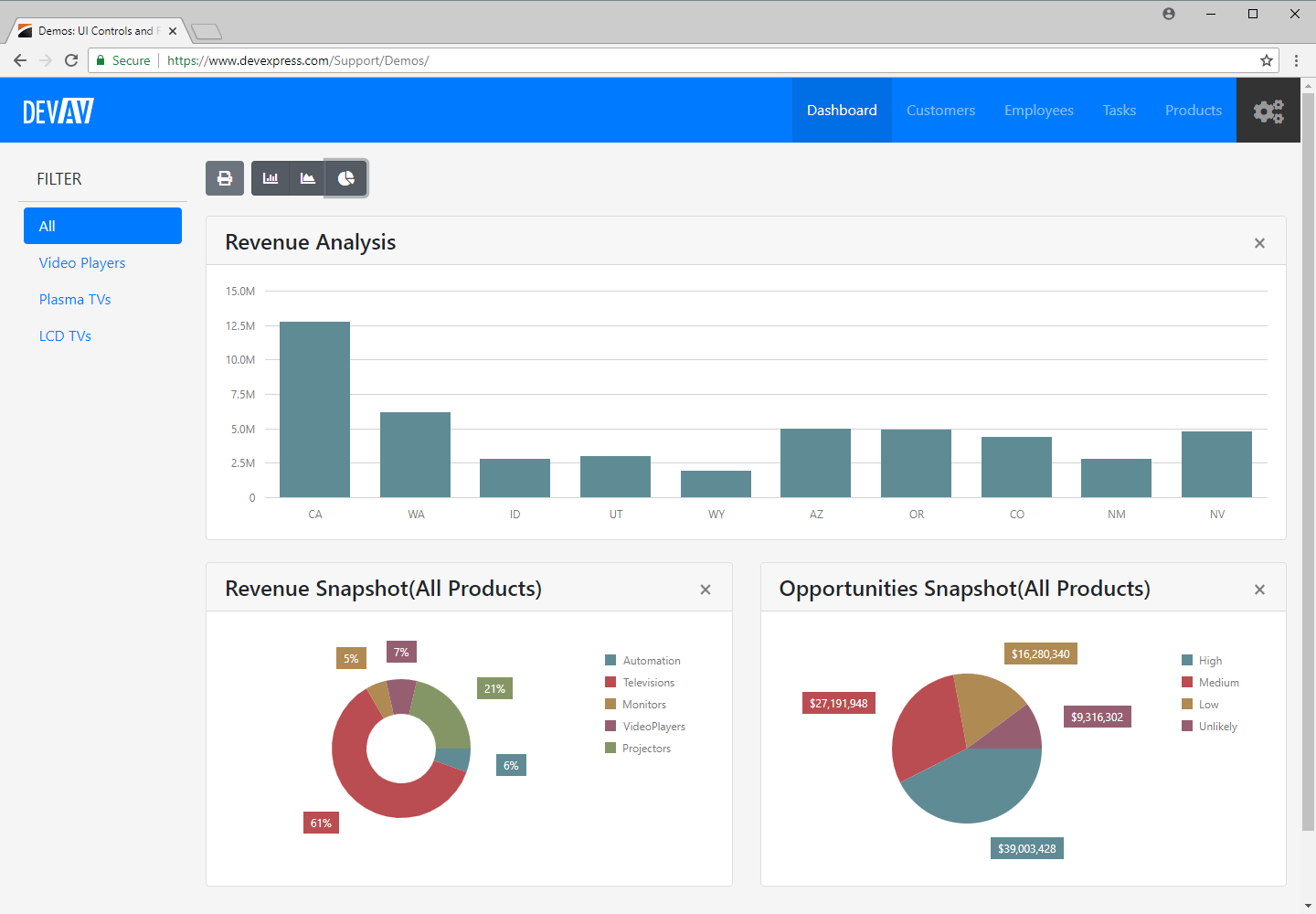Select the pie chart view icon
This screenshot has height=914, width=1316.
click(346, 178)
